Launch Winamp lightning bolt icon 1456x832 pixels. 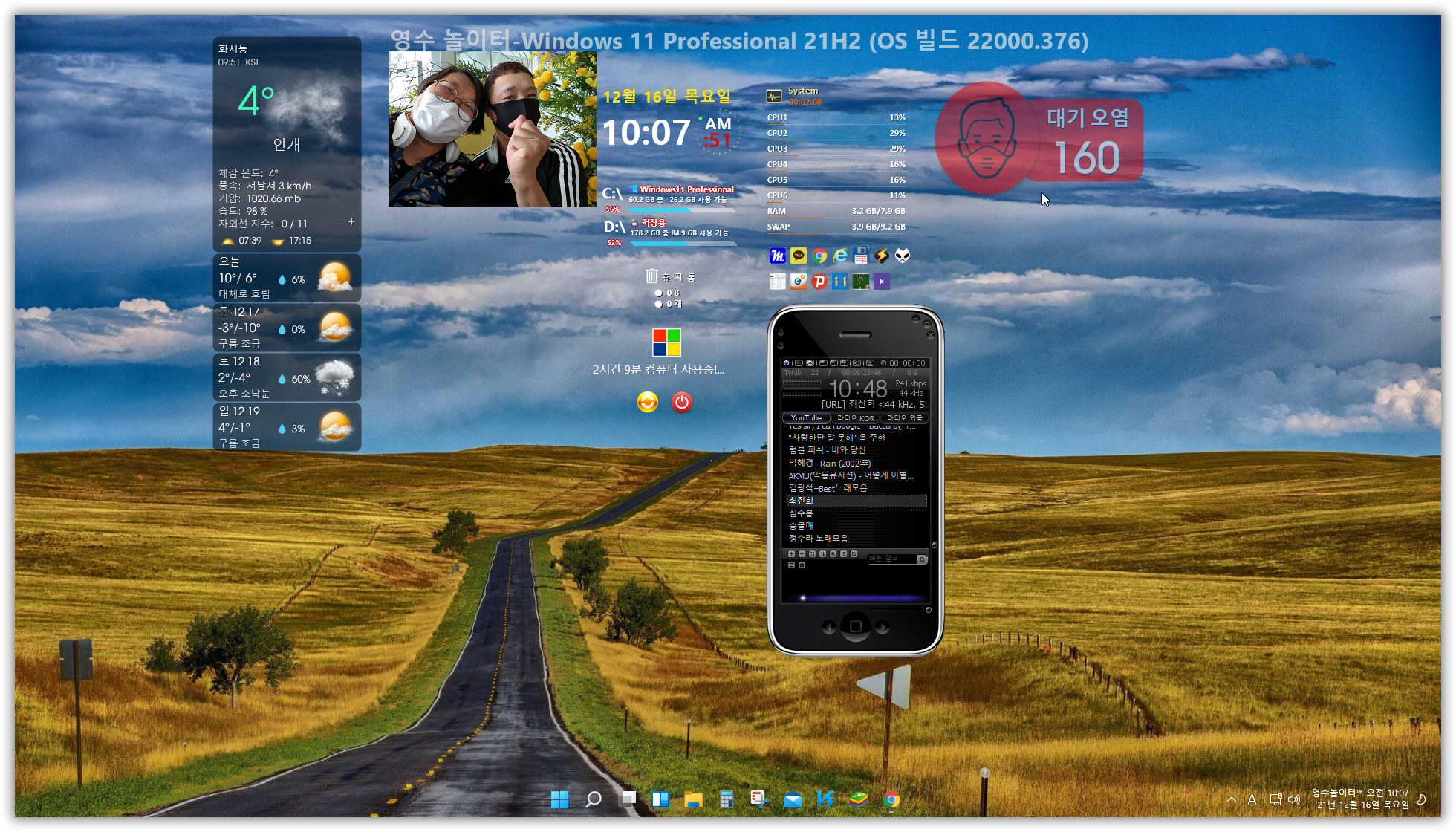pyautogui.click(x=882, y=256)
